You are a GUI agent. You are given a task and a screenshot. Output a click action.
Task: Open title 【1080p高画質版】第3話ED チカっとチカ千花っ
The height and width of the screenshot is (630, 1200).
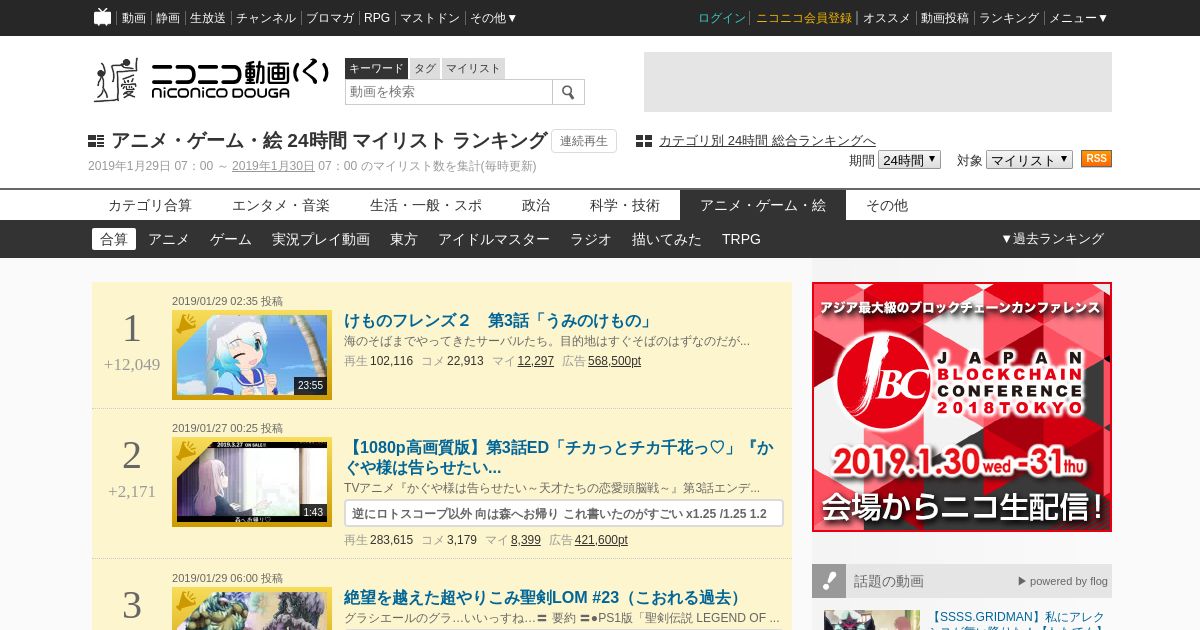click(559, 457)
